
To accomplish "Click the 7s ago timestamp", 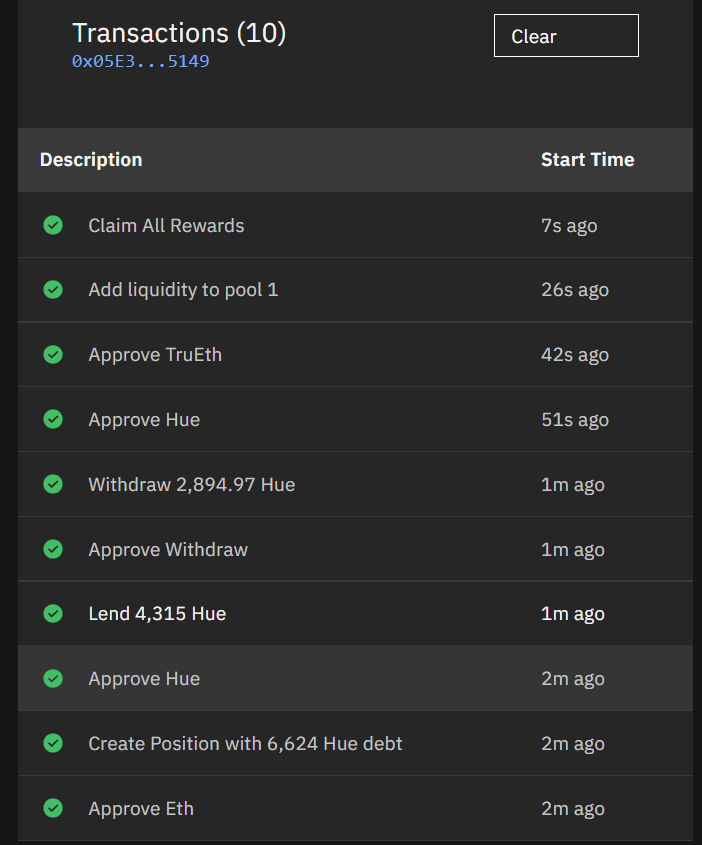I will [569, 226].
